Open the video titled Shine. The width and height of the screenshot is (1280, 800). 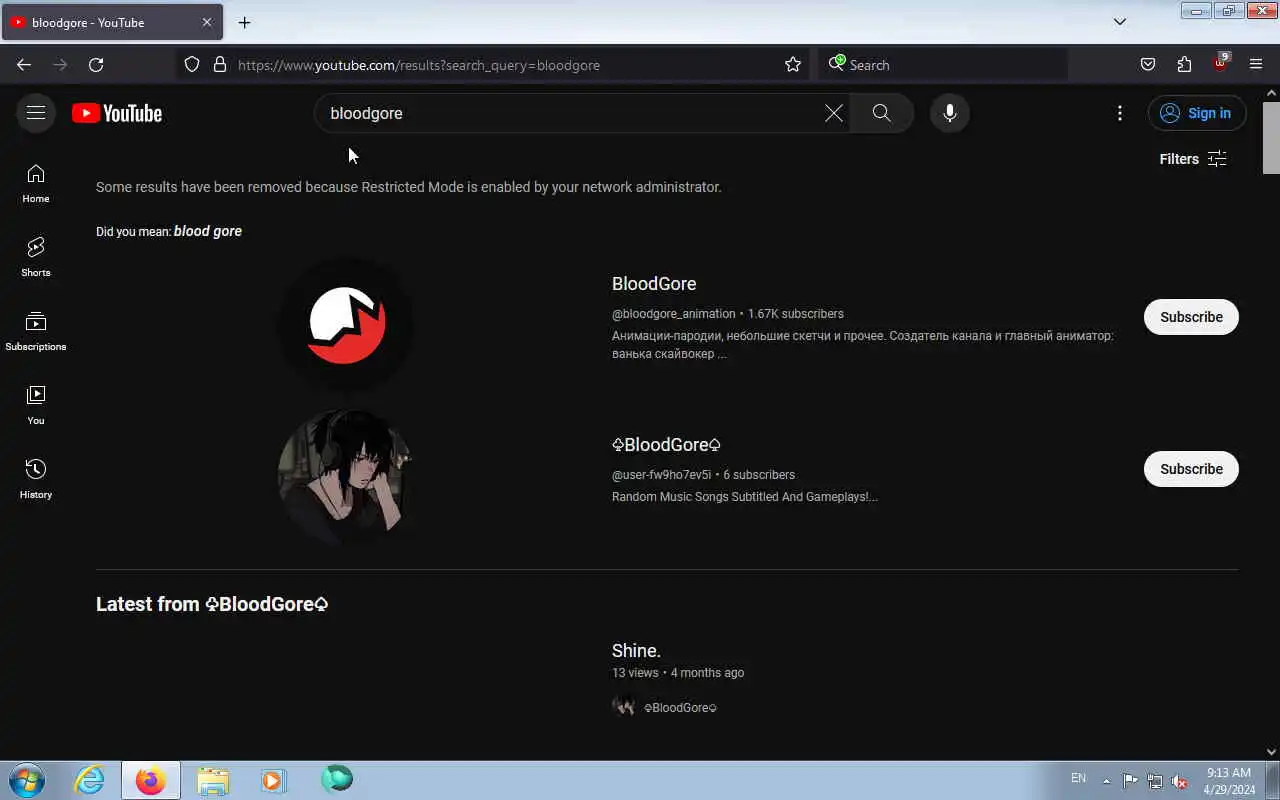pos(636,651)
